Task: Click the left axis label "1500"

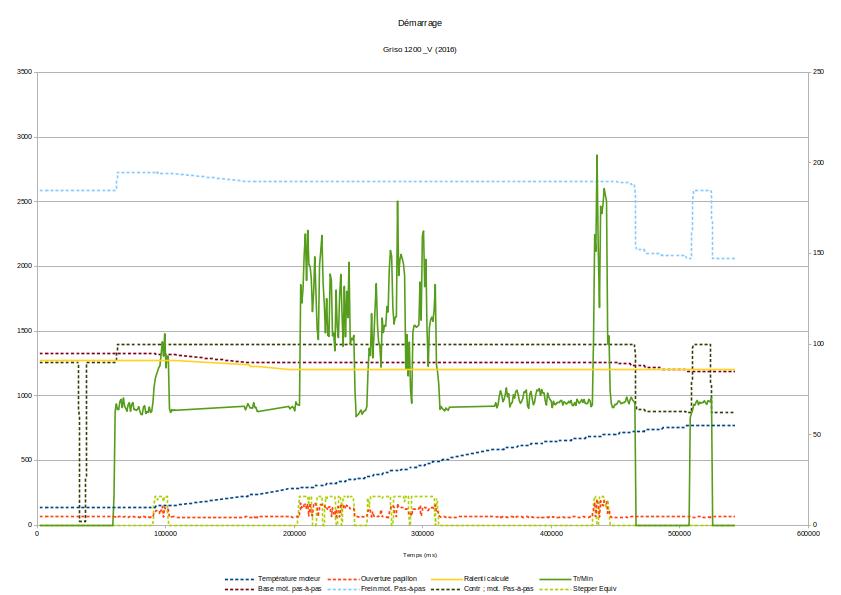Action: (x=25, y=331)
